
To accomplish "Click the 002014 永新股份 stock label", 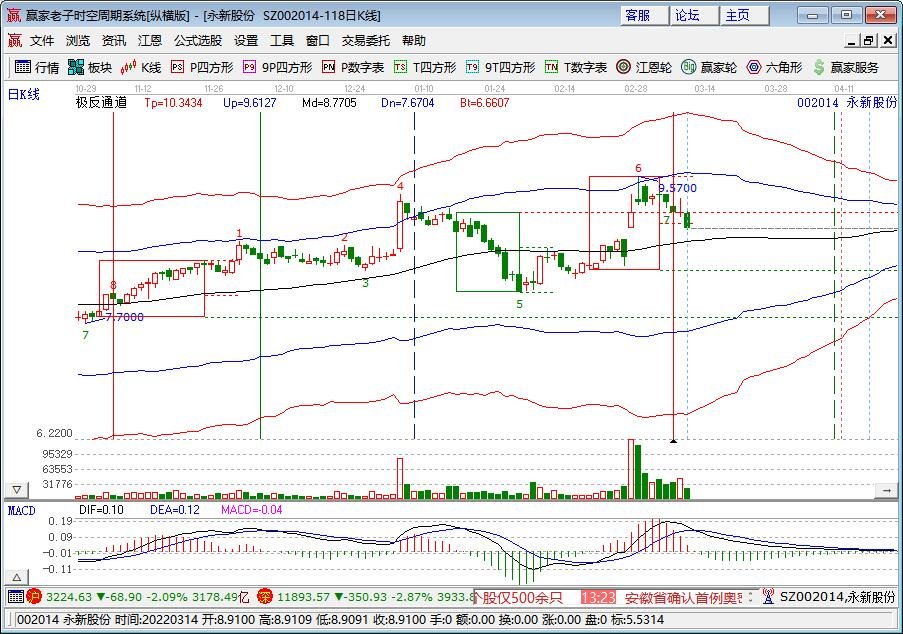I will pos(847,102).
